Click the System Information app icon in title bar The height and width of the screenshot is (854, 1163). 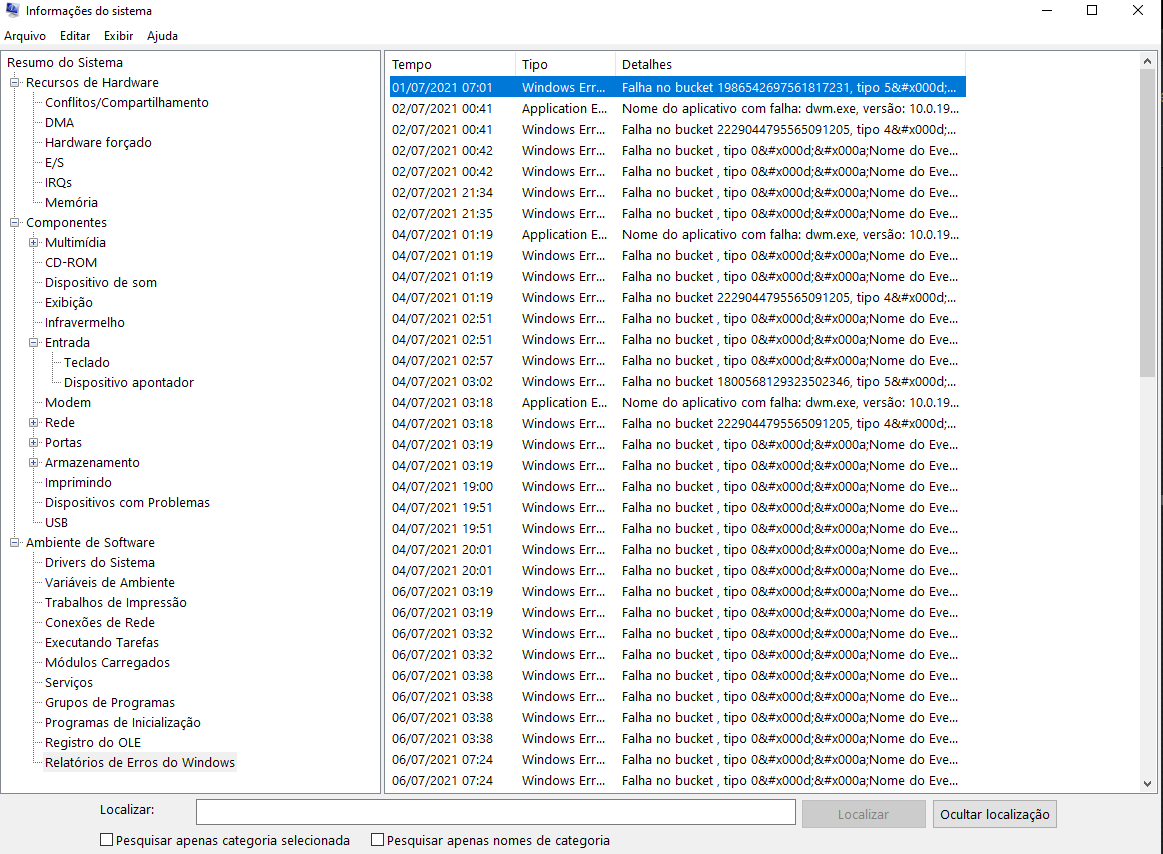pos(12,10)
